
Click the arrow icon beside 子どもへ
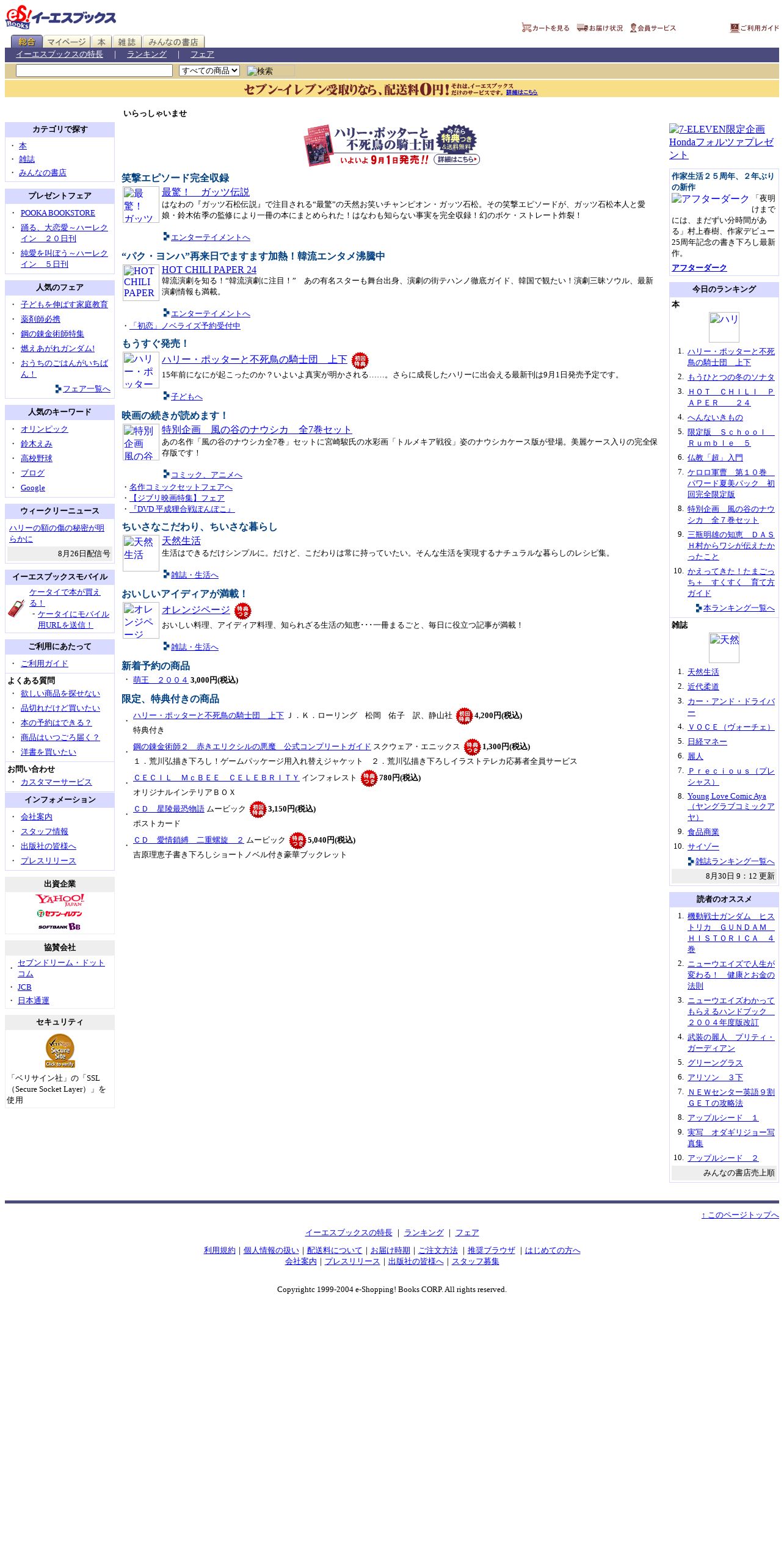tap(166, 396)
